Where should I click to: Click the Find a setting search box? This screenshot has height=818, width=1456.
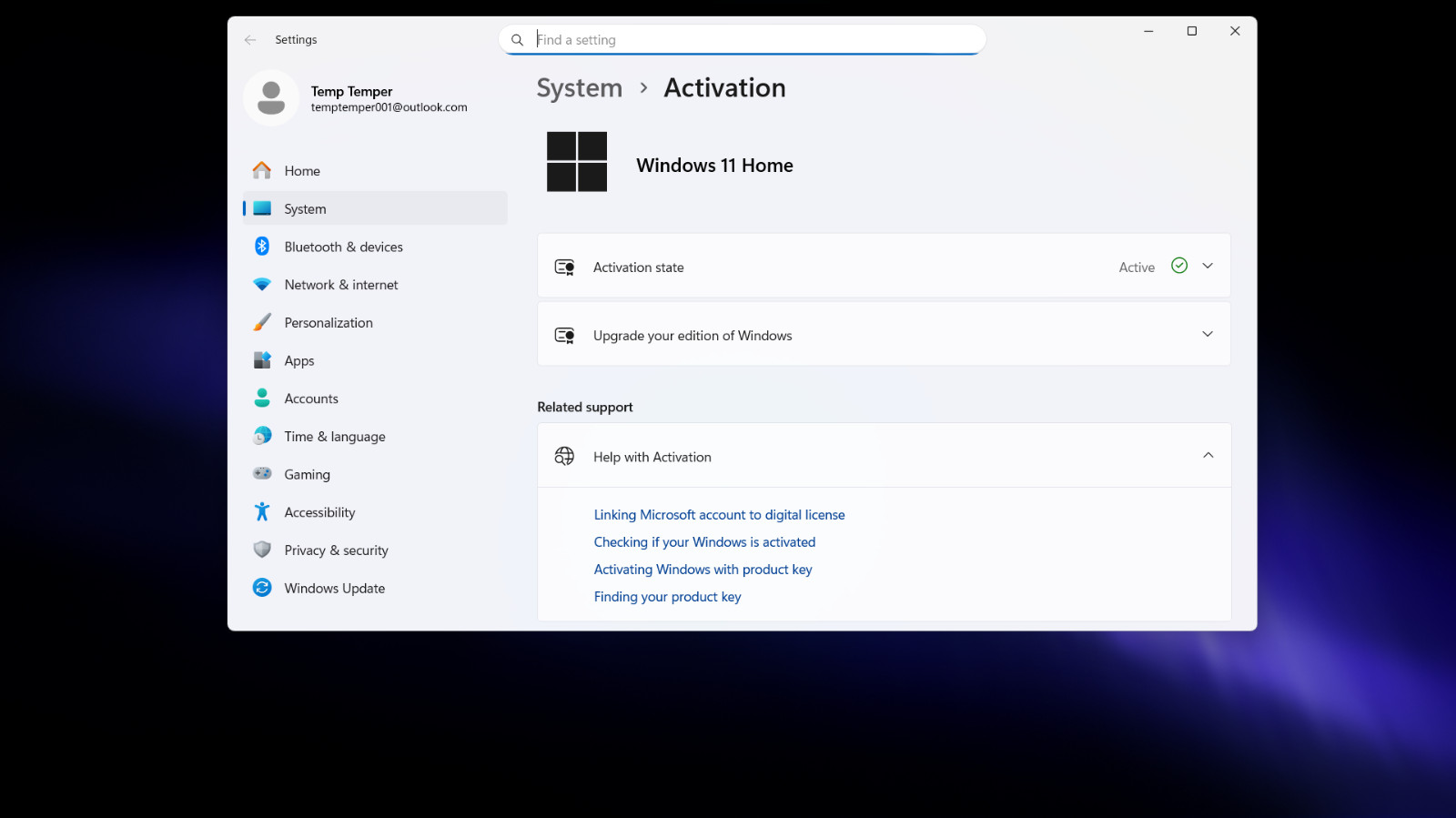tap(743, 40)
